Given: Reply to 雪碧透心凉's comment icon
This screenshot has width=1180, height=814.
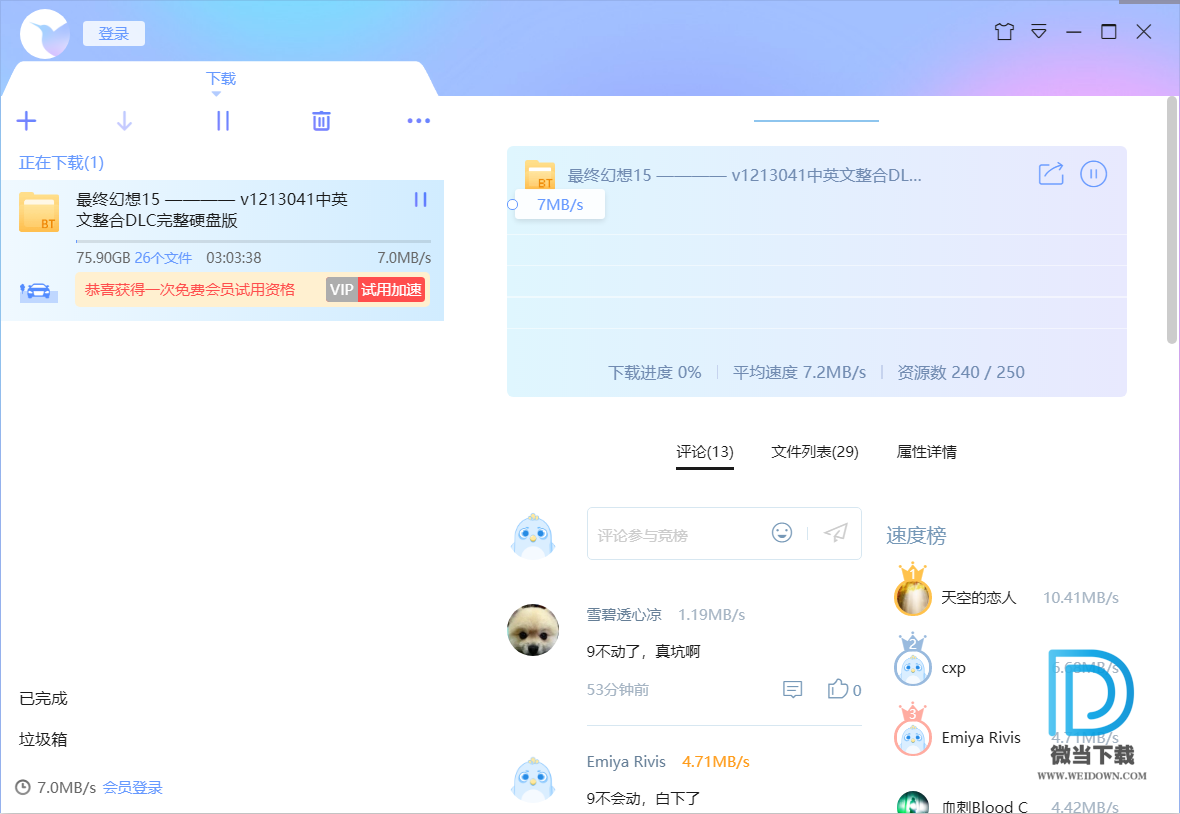Looking at the screenshot, I should [792, 689].
